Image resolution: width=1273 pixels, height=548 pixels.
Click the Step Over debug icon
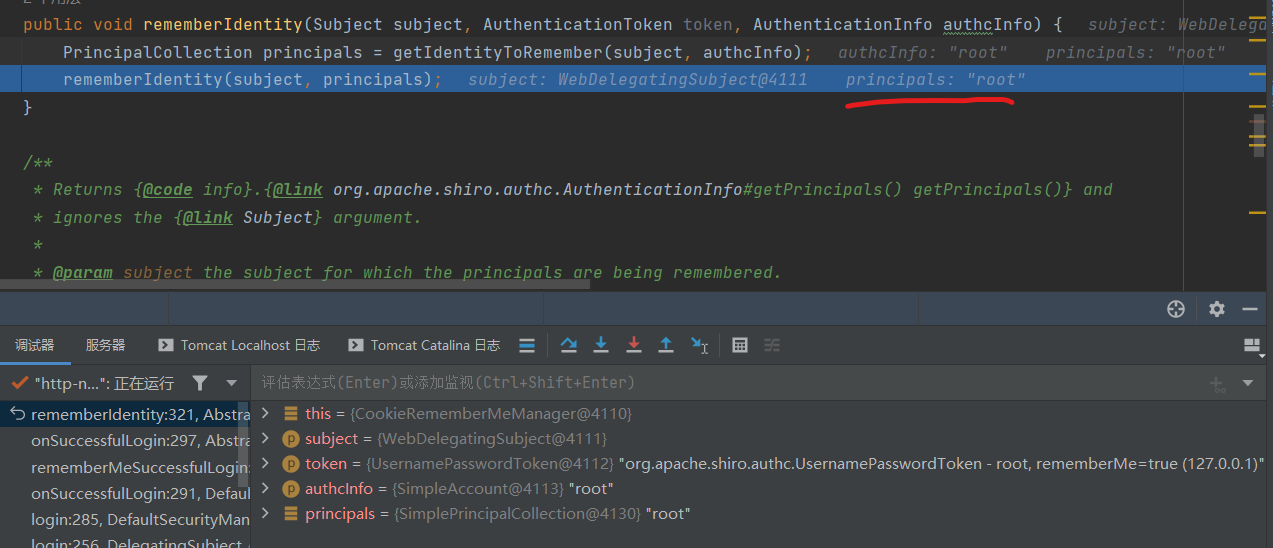(569, 345)
